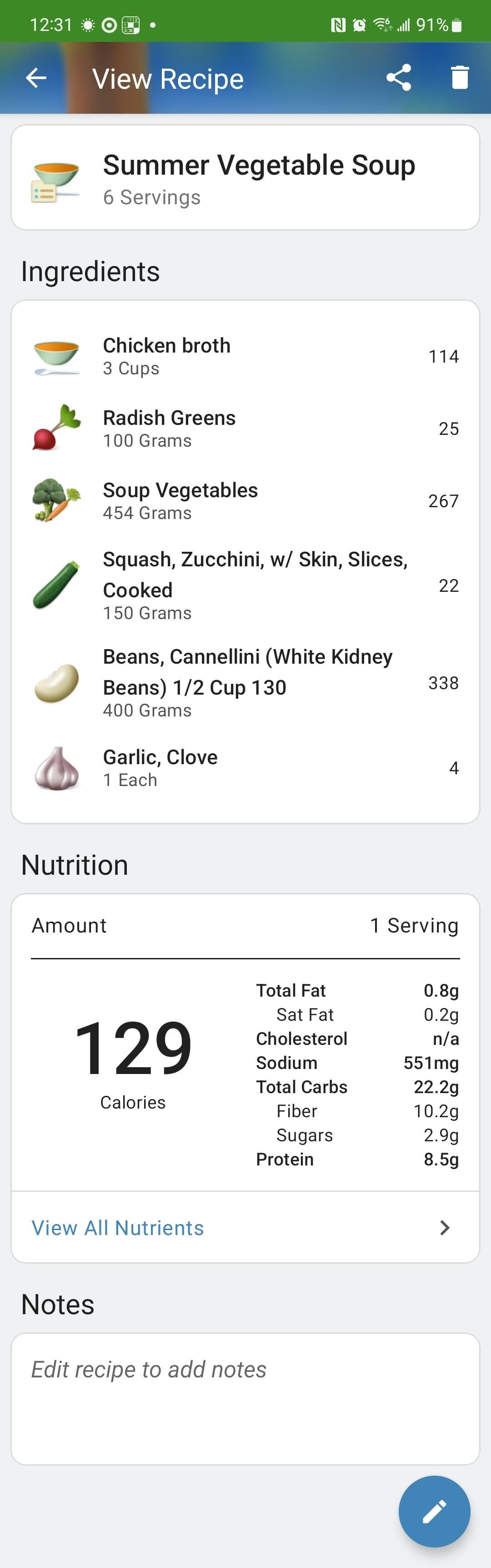Expand nutrients with the chevron arrow
Image resolution: width=491 pixels, height=1568 pixels.
pos(445,1228)
